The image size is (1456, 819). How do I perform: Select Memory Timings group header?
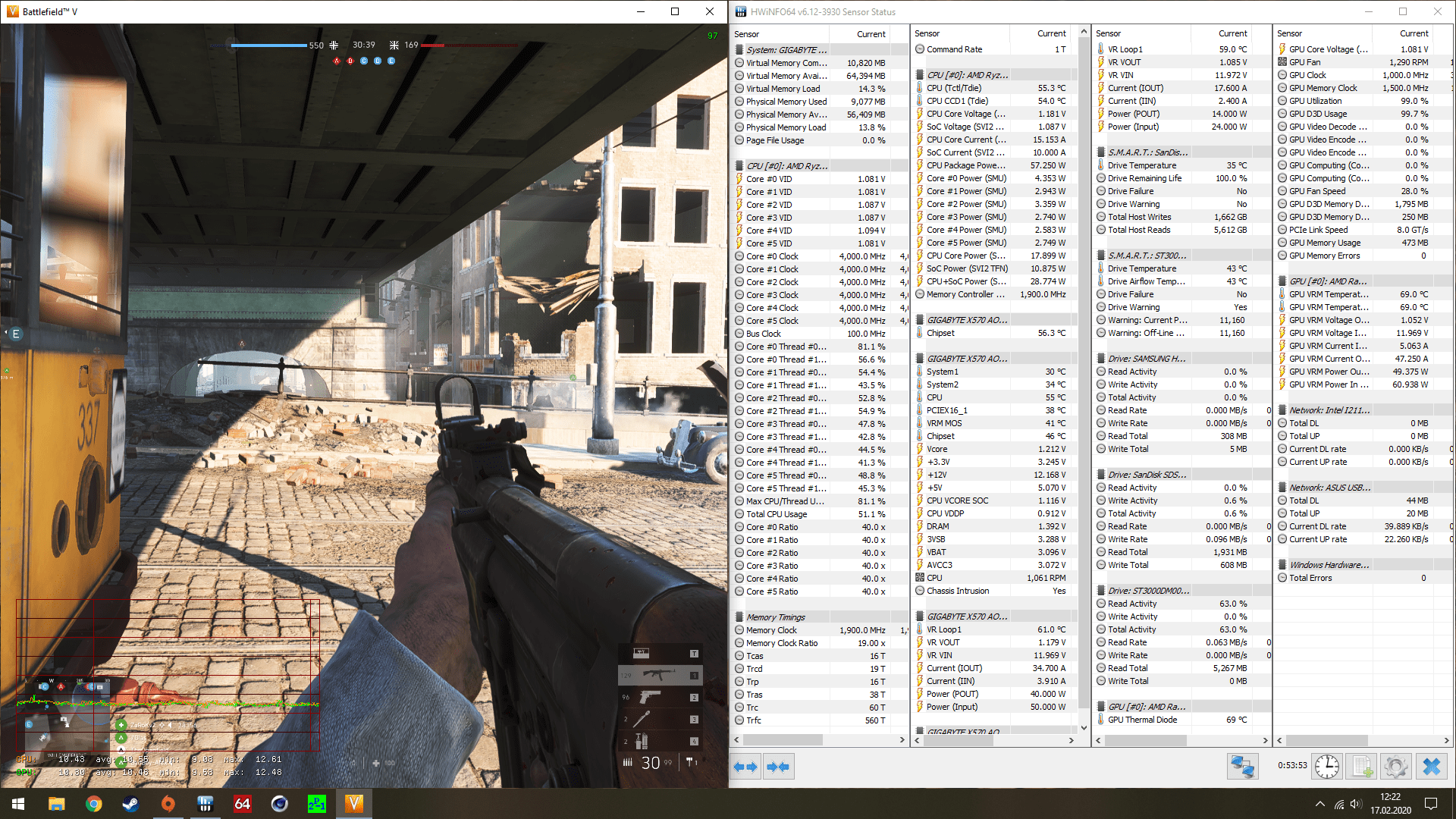coord(819,617)
